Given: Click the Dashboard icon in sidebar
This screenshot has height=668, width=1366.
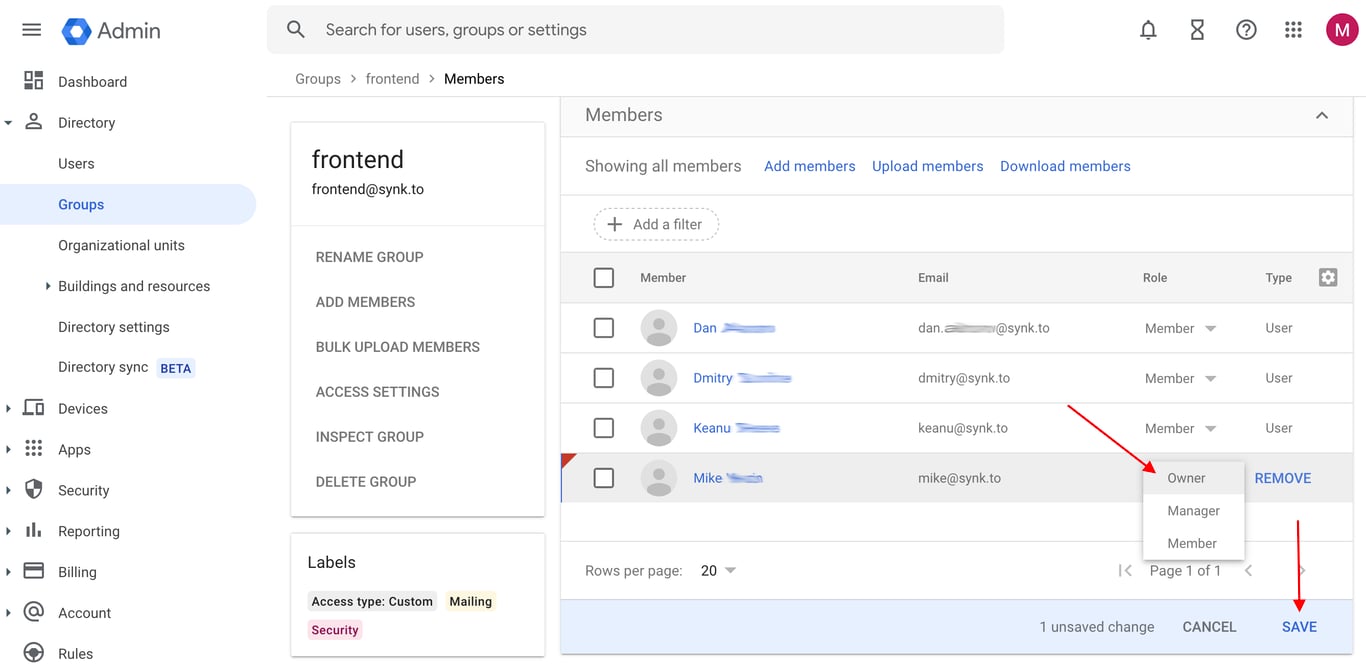Looking at the screenshot, I should click(x=33, y=81).
